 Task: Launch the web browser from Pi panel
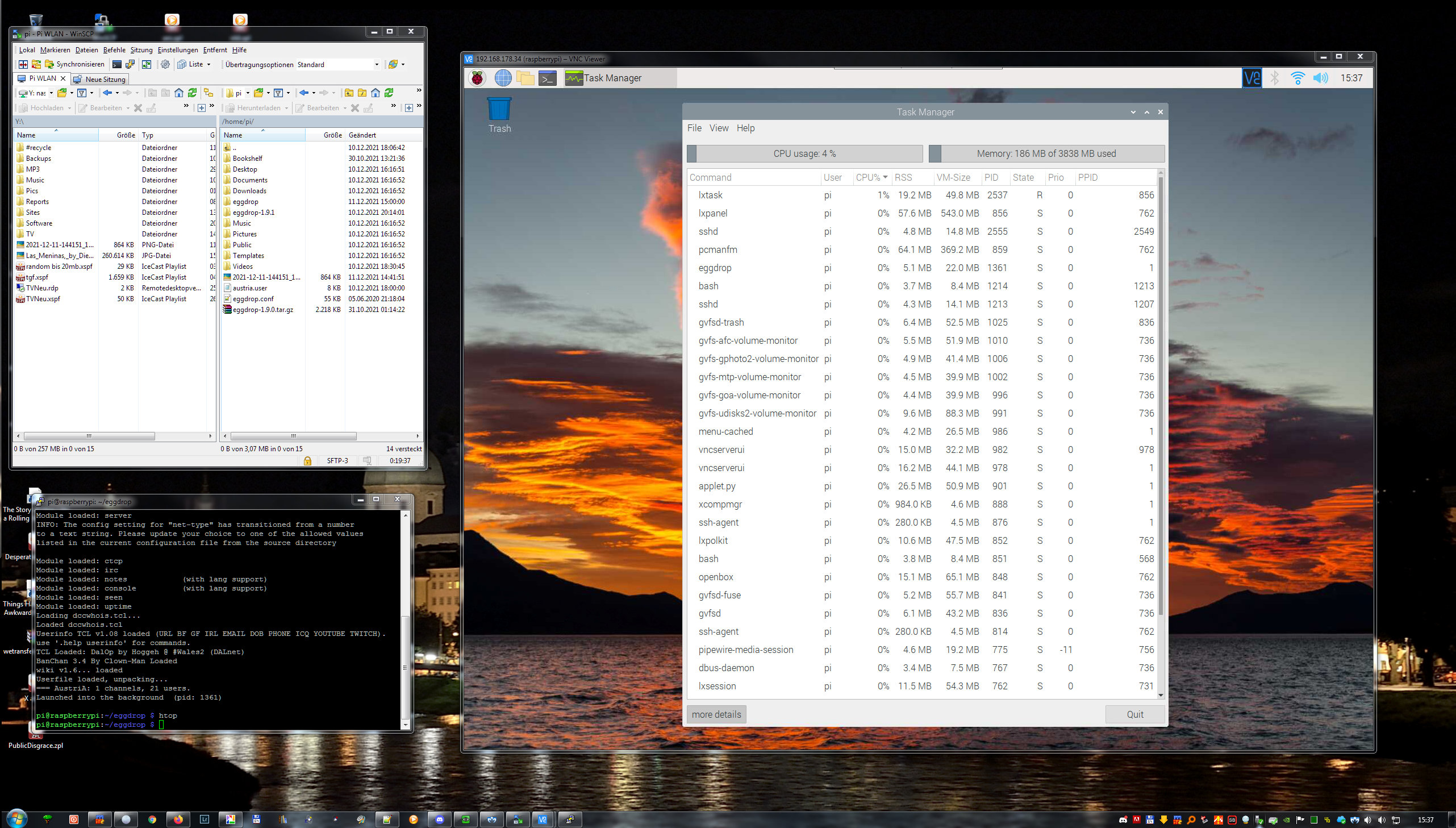502,78
